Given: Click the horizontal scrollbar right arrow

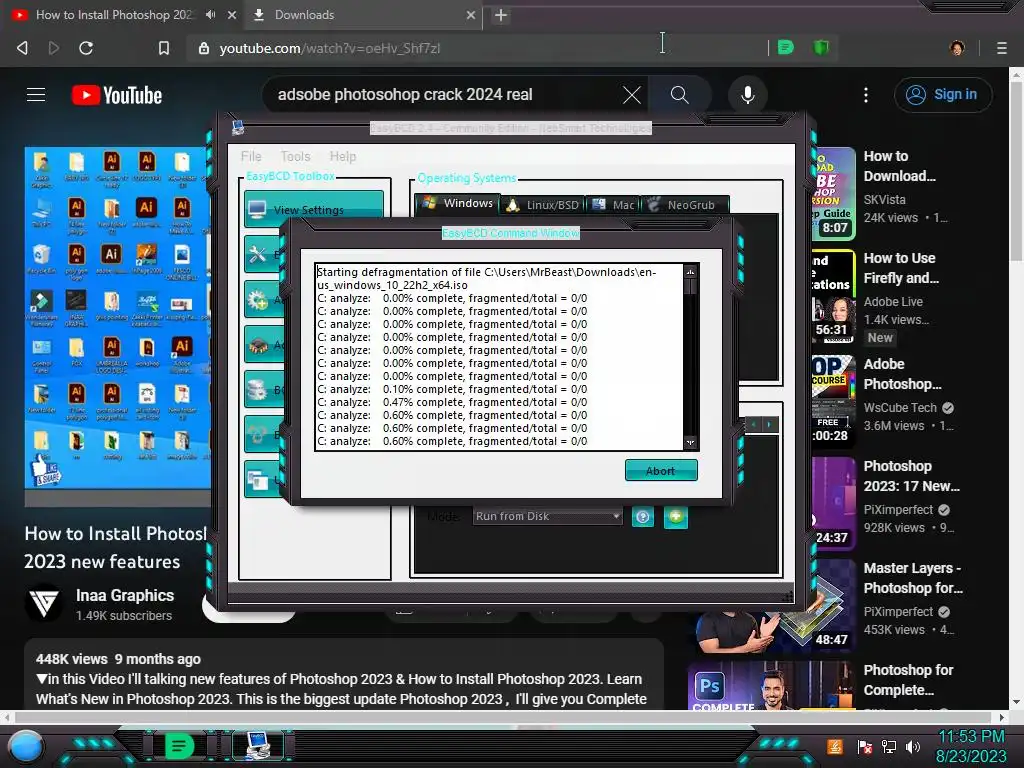Looking at the screenshot, I should click(1001, 717).
